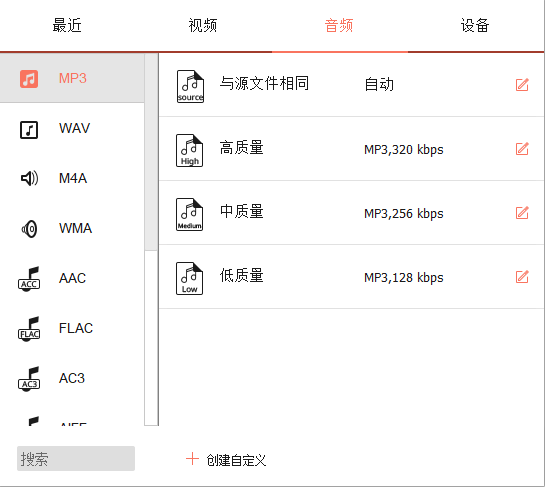Click the 搜索 search field
The image size is (545, 487).
pos(76,458)
